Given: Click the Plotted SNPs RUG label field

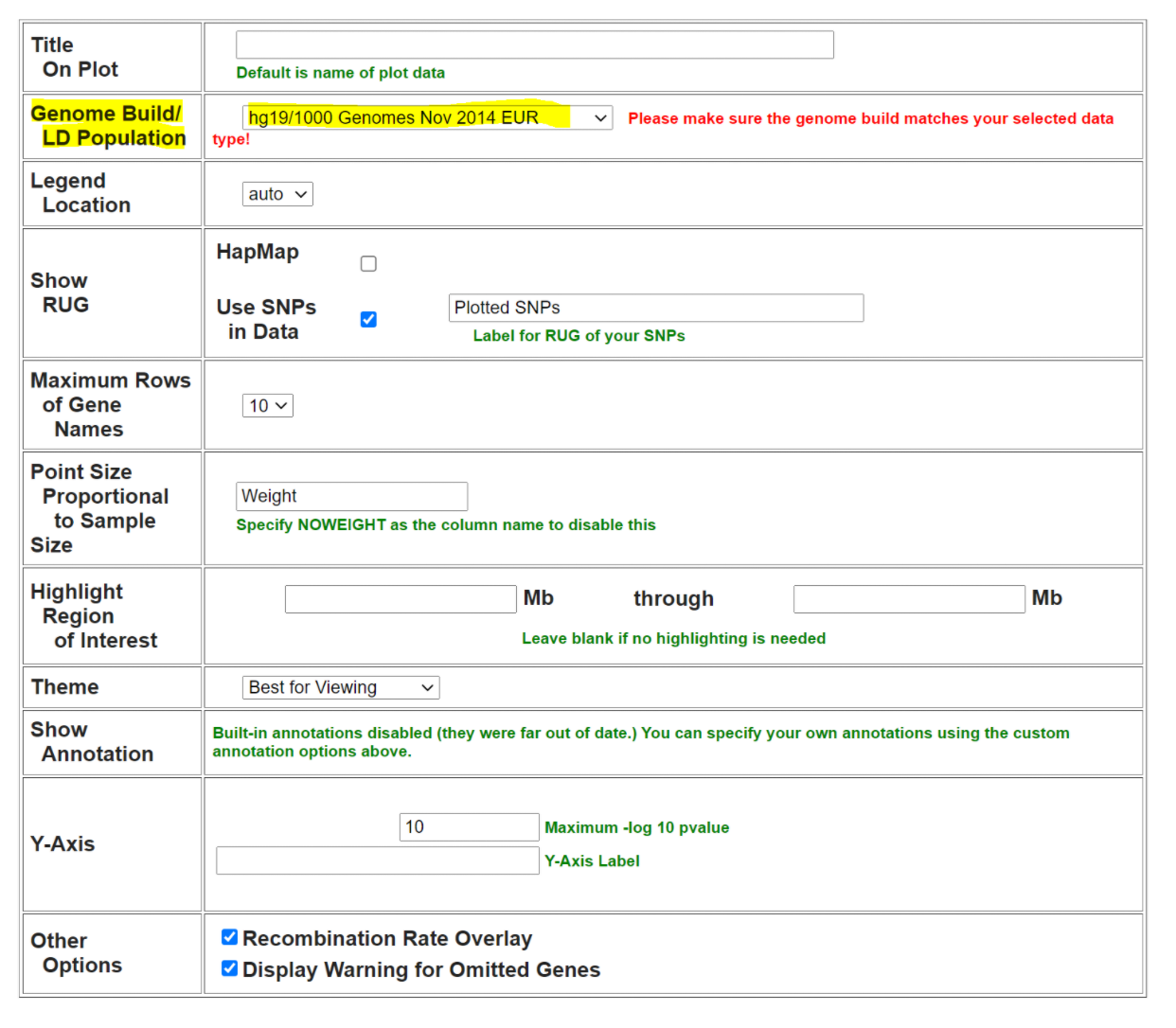Looking at the screenshot, I should (x=655, y=308).
